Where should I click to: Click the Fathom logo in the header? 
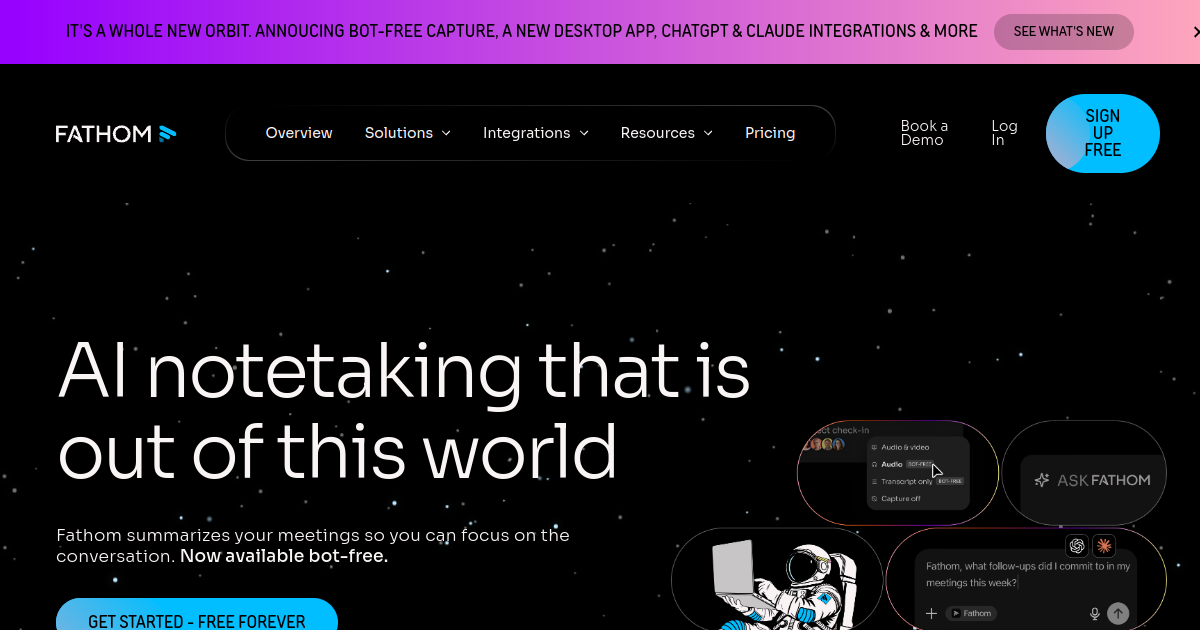click(116, 133)
